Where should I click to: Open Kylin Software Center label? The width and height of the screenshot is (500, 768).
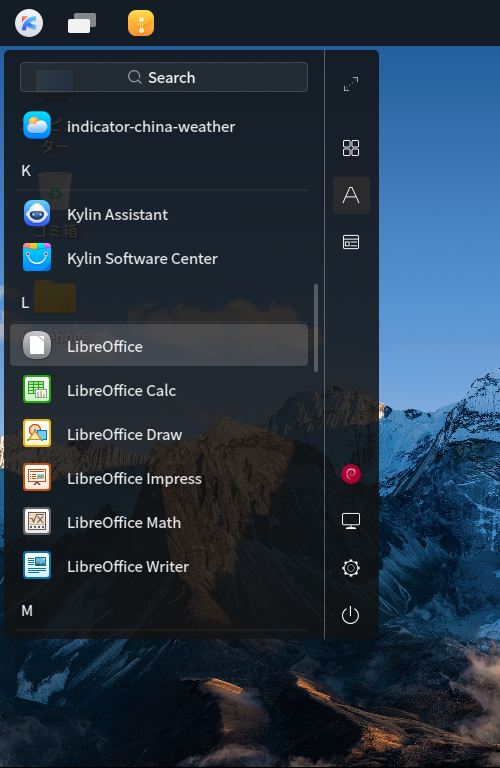tap(142, 259)
